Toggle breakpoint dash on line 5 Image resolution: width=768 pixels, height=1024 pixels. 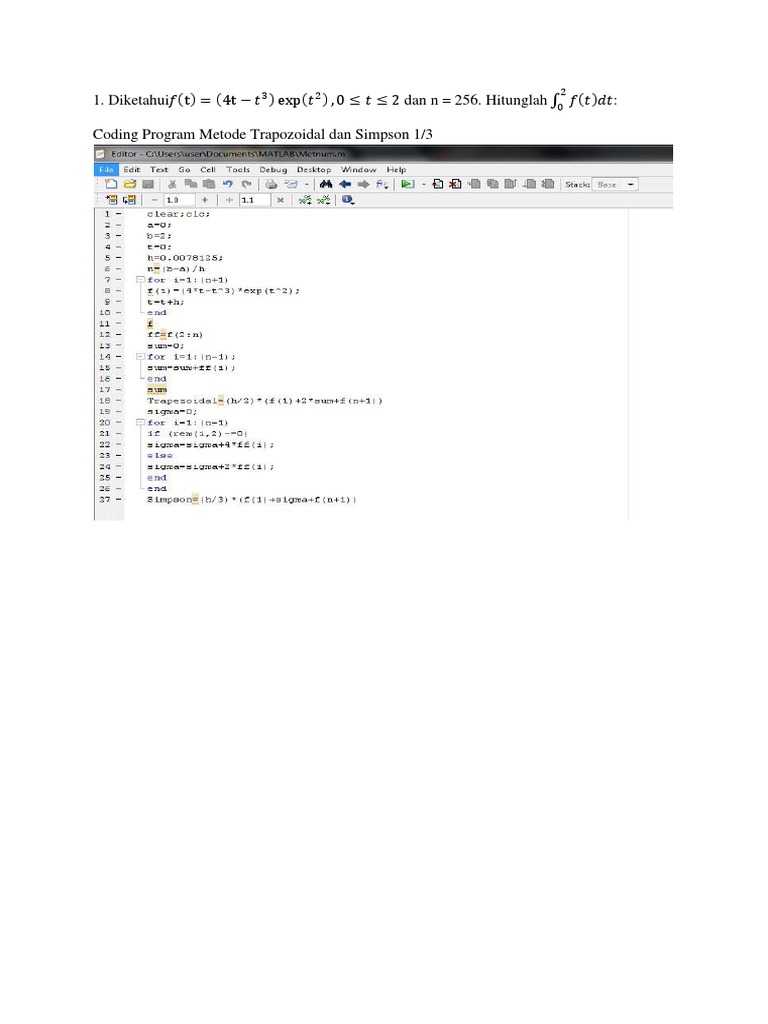coord(119,257)
